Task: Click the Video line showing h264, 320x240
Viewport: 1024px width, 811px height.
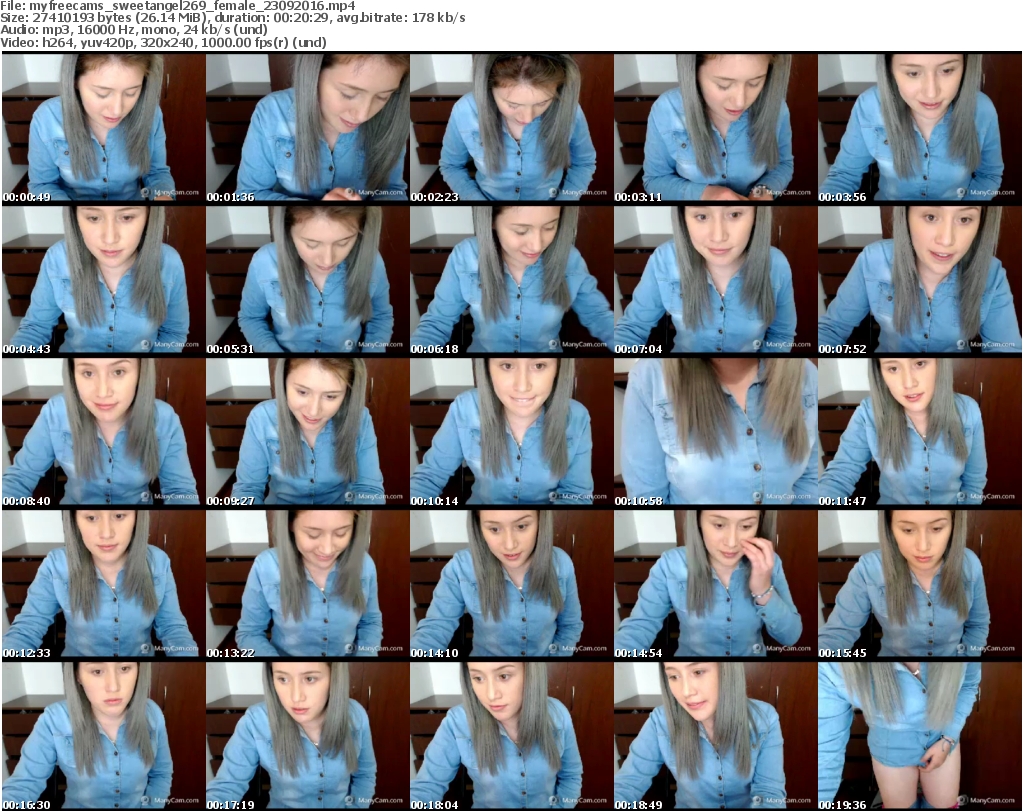Action: coord(163,42)
